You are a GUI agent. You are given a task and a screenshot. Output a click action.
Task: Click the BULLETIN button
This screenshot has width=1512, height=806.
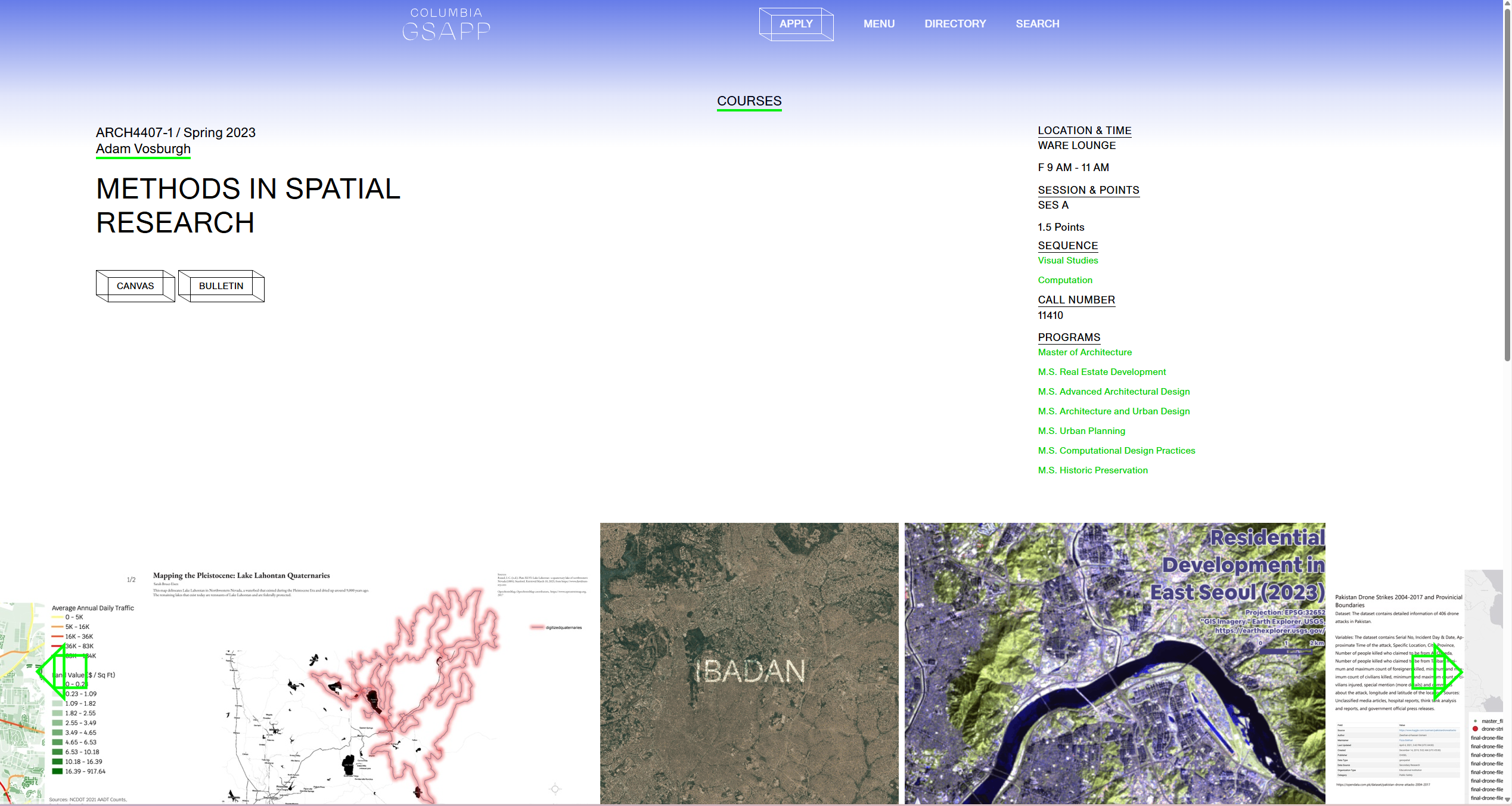pos(221,286)
